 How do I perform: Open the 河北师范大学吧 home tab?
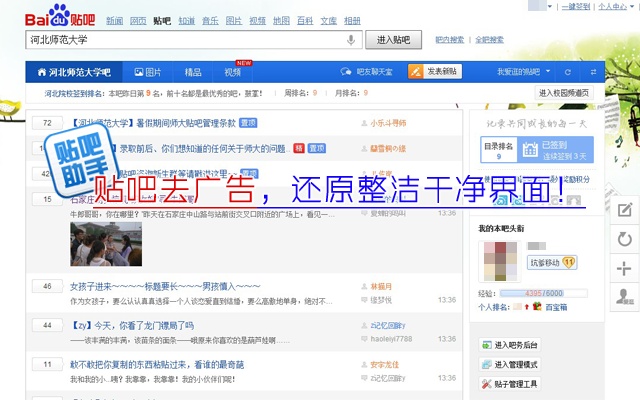(x=74, y=72)
